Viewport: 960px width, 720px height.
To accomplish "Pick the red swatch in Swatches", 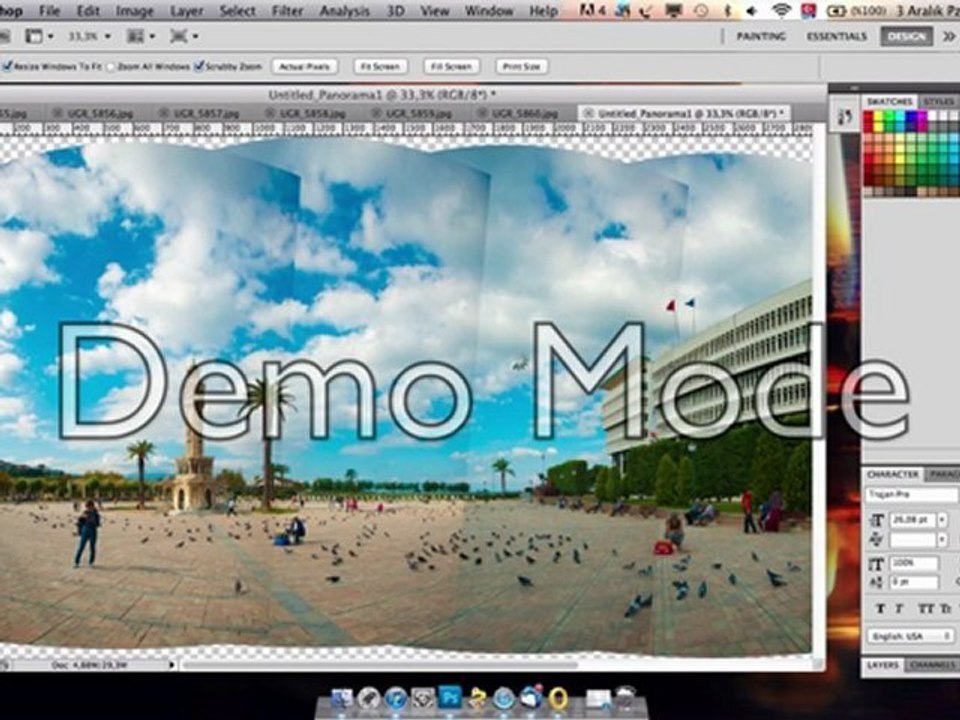I will [868, 116].
